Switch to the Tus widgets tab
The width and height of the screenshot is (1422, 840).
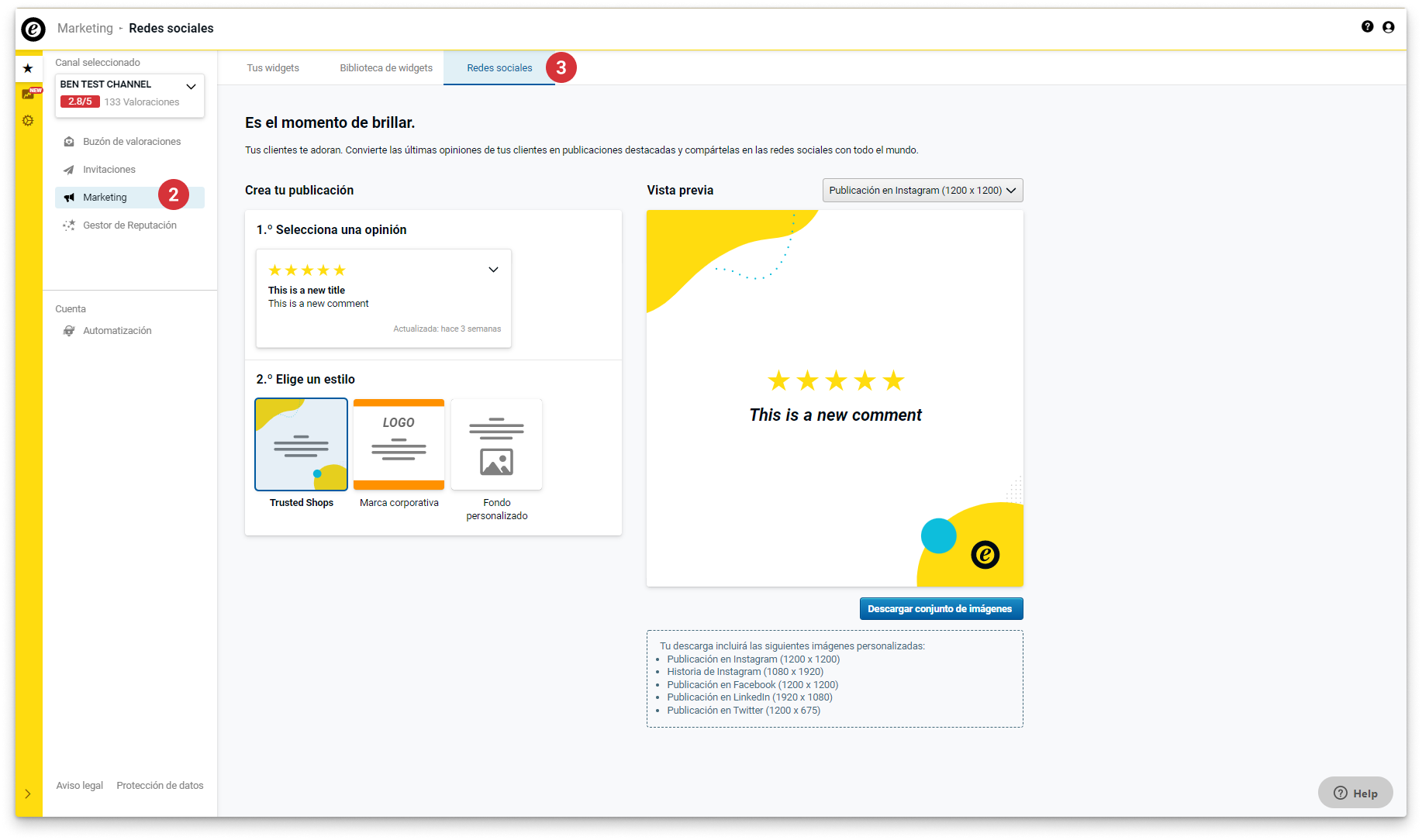[273, 68]
